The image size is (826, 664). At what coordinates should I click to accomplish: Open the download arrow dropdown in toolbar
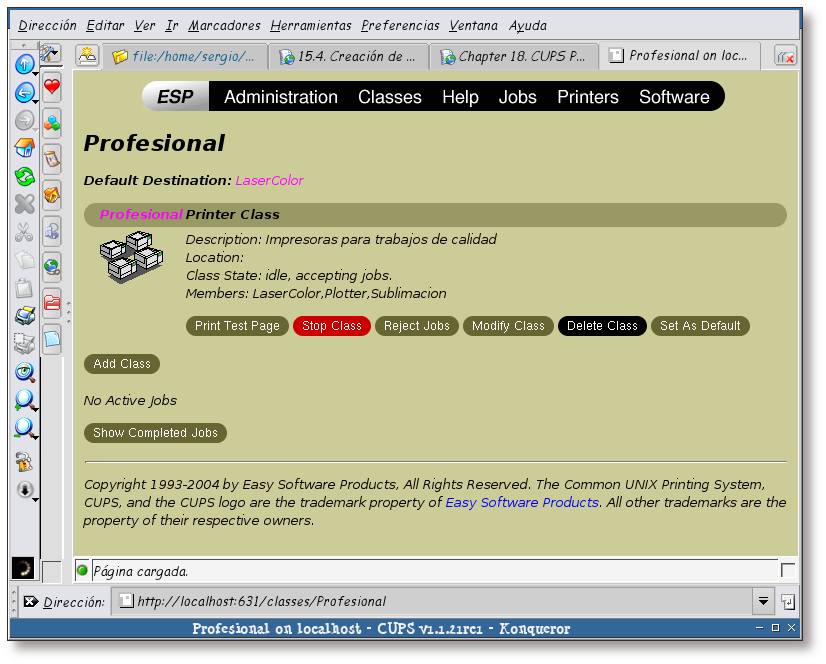pos(25,490)
